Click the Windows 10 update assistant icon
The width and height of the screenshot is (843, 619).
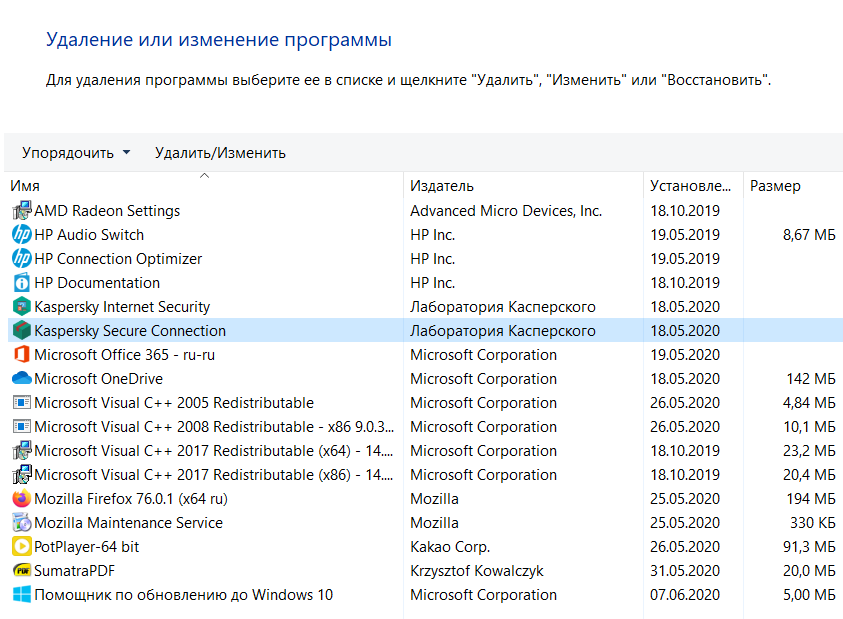point(22,595)
